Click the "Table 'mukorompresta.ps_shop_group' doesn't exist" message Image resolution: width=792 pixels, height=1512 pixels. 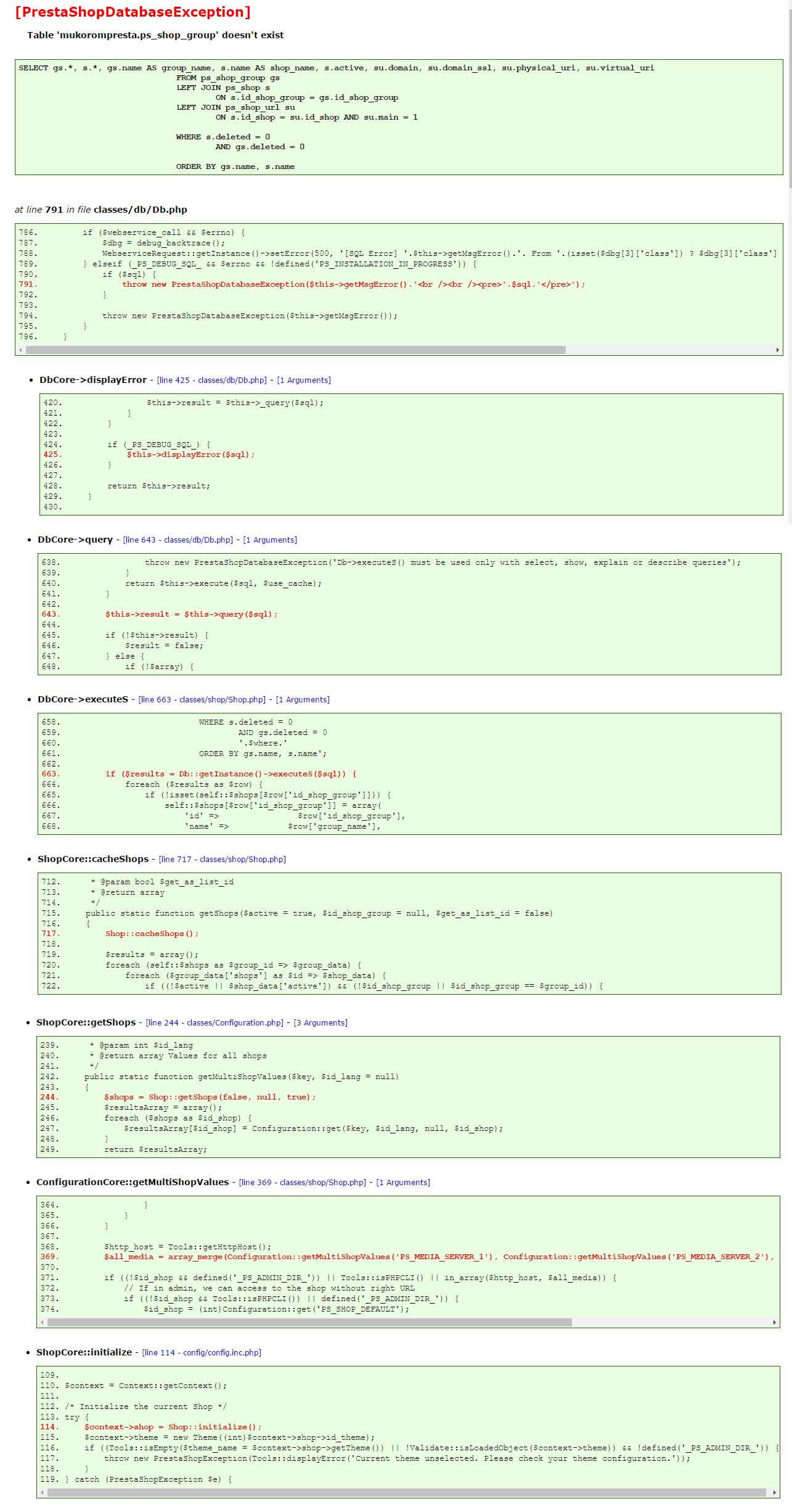point(155,35)
